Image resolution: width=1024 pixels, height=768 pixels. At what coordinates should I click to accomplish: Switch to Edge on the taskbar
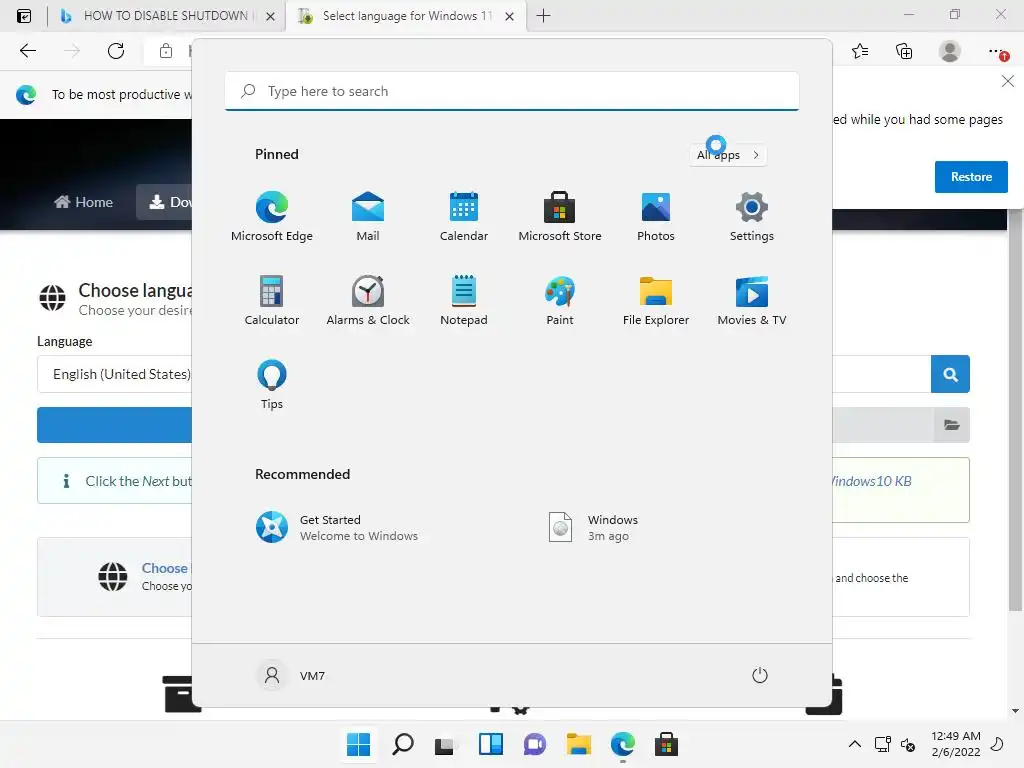622,744
